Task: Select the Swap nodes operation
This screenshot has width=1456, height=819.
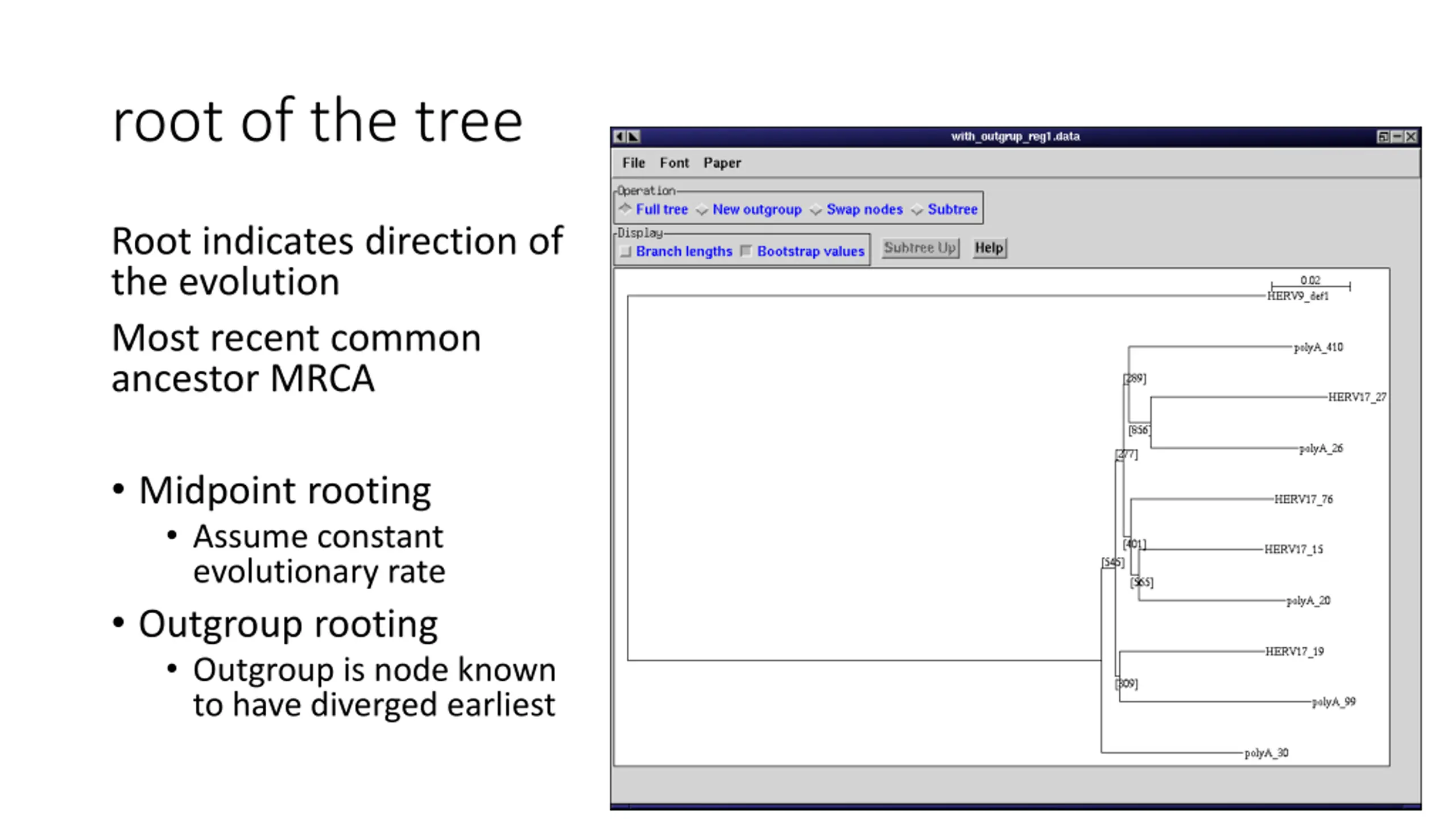Action: pyautogui.click(x=857, y=209)
